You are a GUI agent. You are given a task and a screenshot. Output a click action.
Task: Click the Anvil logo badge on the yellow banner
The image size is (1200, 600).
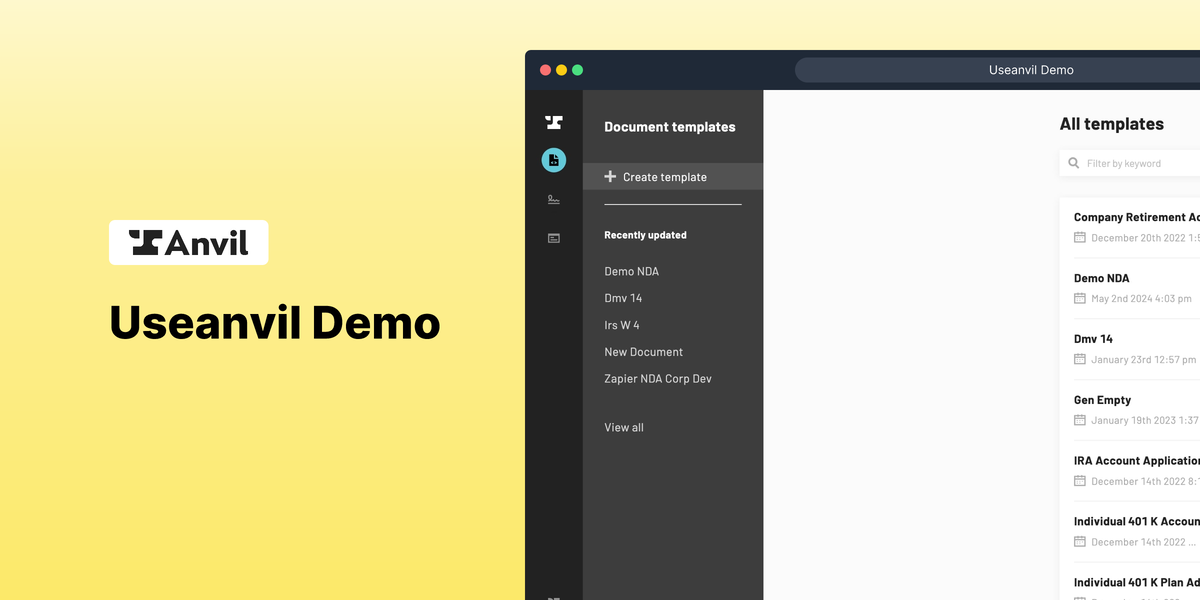click(x=189, y=243)
